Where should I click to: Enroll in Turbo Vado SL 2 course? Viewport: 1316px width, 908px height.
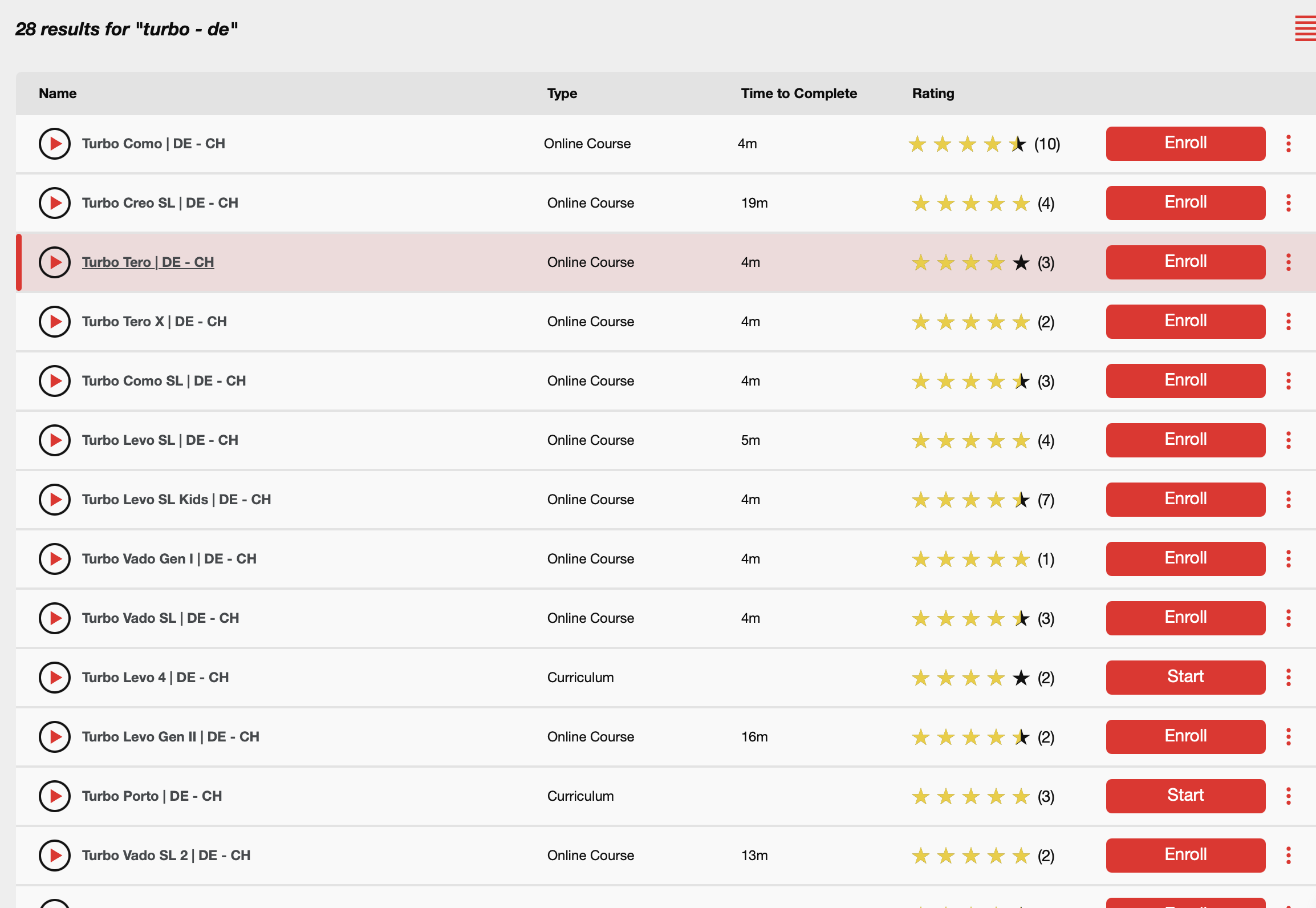click(1185, 856)
